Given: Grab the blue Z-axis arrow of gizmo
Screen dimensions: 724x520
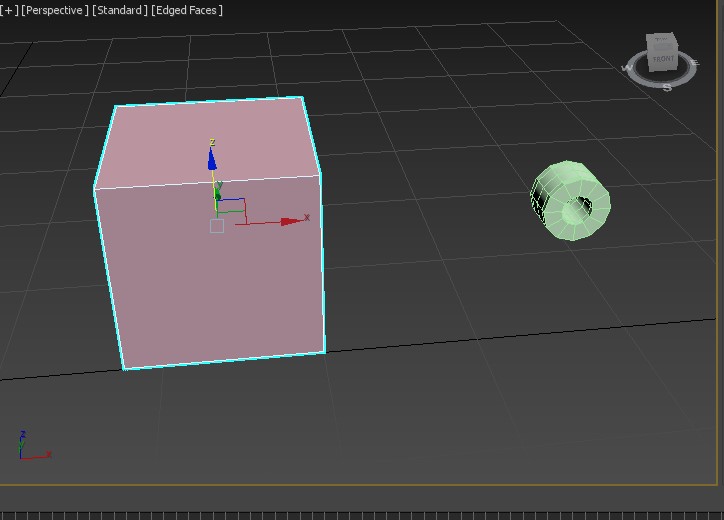Looking at the screenshot, I should pos(212,158).
